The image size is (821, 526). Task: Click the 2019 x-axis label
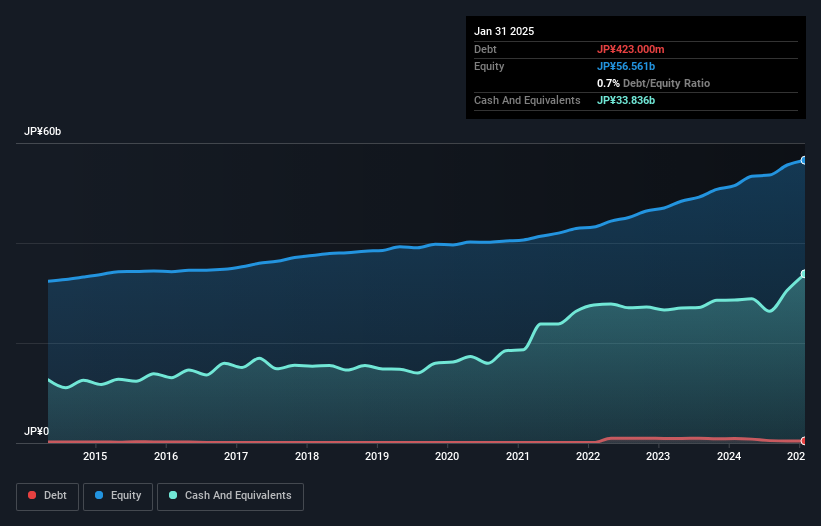pyautogui.click(x=377, y=456)
